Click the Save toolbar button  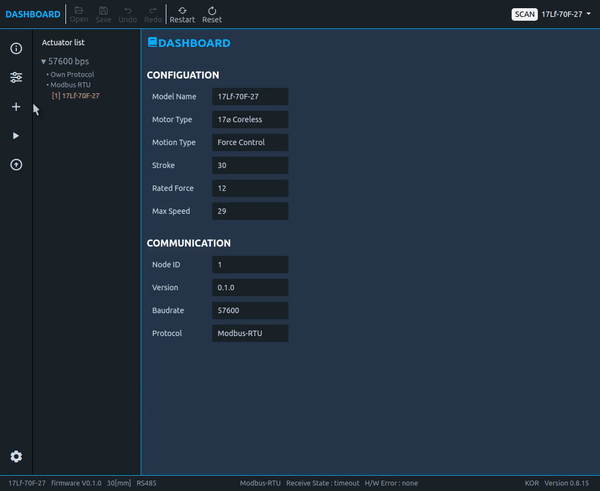(x=103, y=14)
